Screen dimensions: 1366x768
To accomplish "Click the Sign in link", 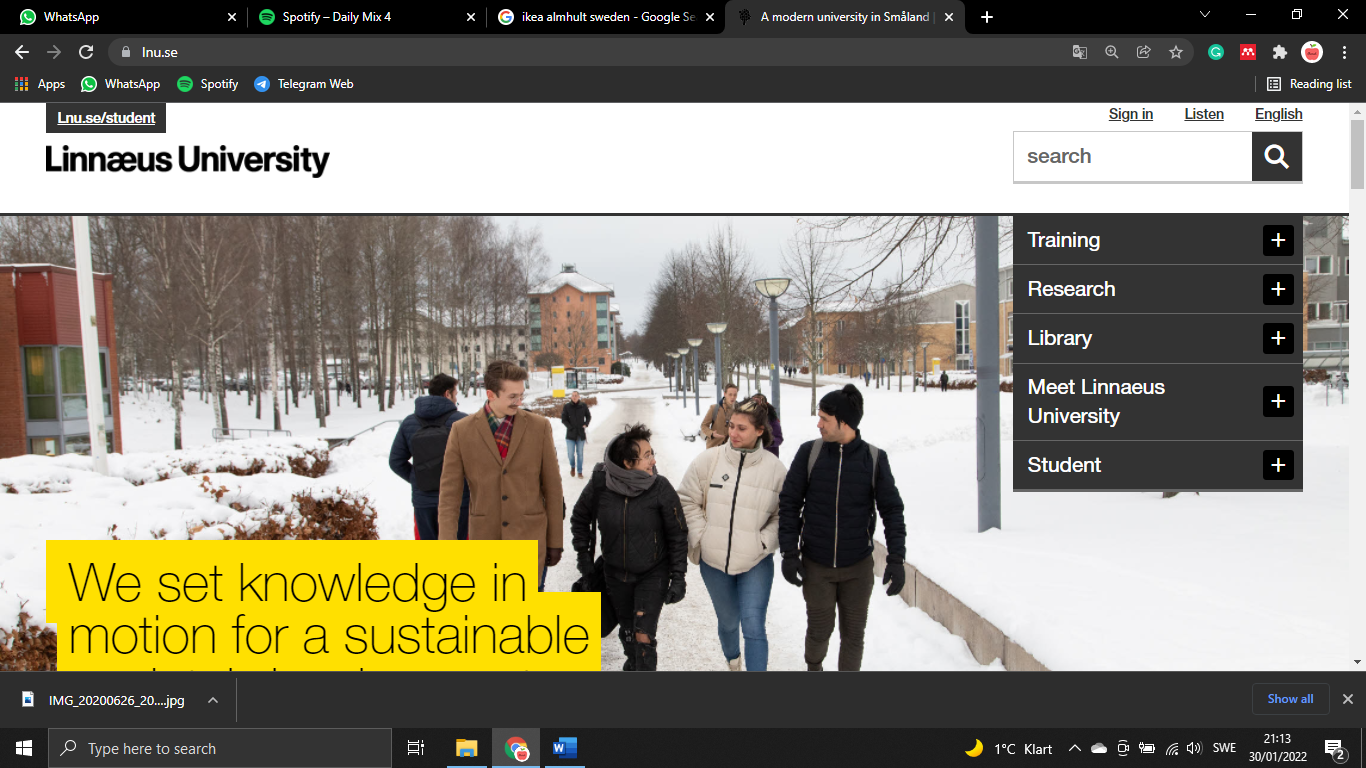I will pyautogui.click(x=1130, y=114).
